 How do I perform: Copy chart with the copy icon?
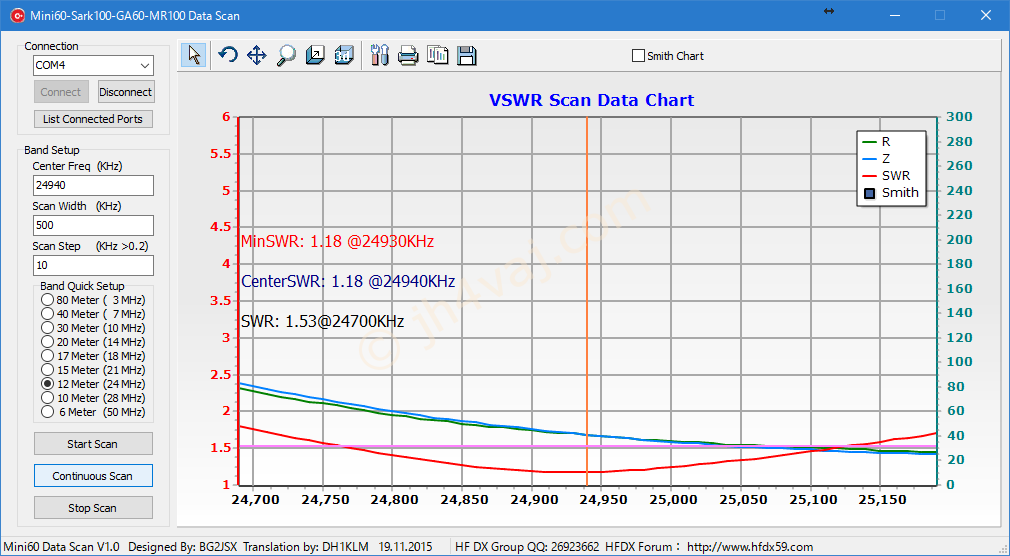click(x=438, y=55)
